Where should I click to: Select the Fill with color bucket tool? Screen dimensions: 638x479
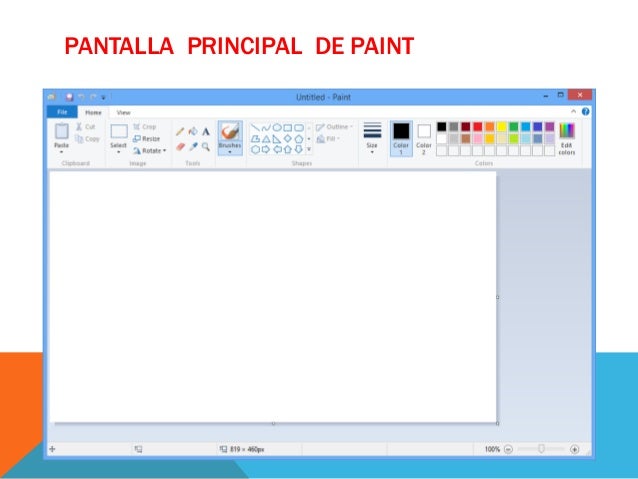tap(193, 131)
